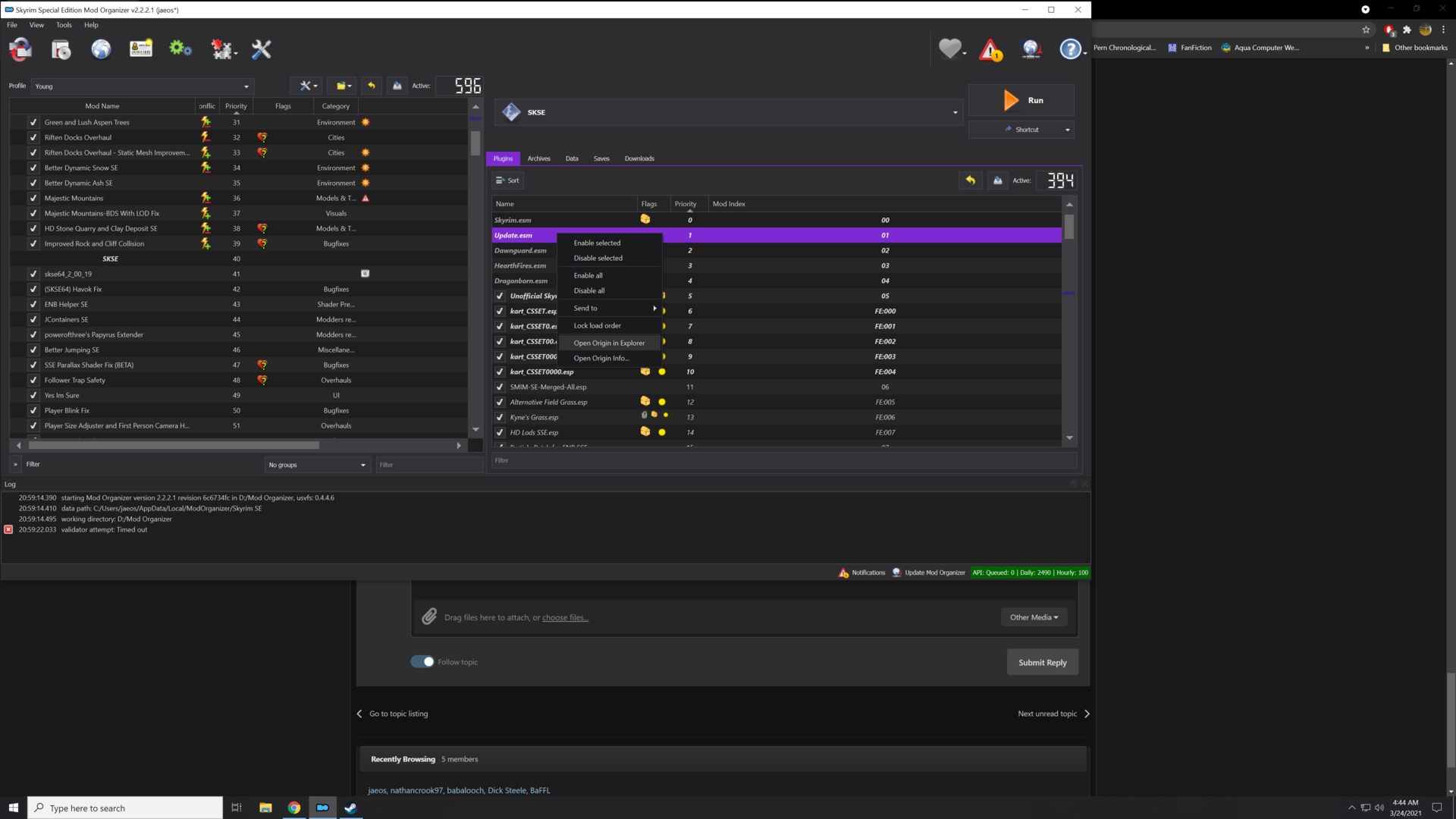Toggle the Follower Trap Safety checkbox
The height and width of the screenshot is (819, 1456).
(33, 380)
